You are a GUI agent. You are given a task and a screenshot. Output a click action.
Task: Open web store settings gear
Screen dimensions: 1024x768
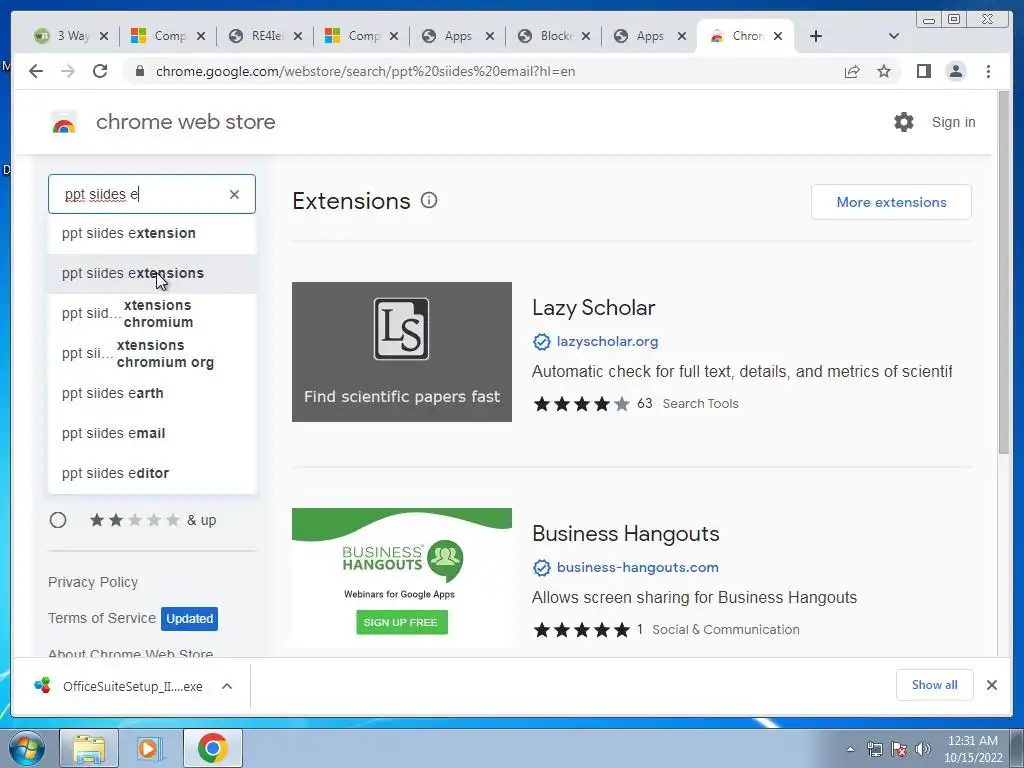click(904, 122)
